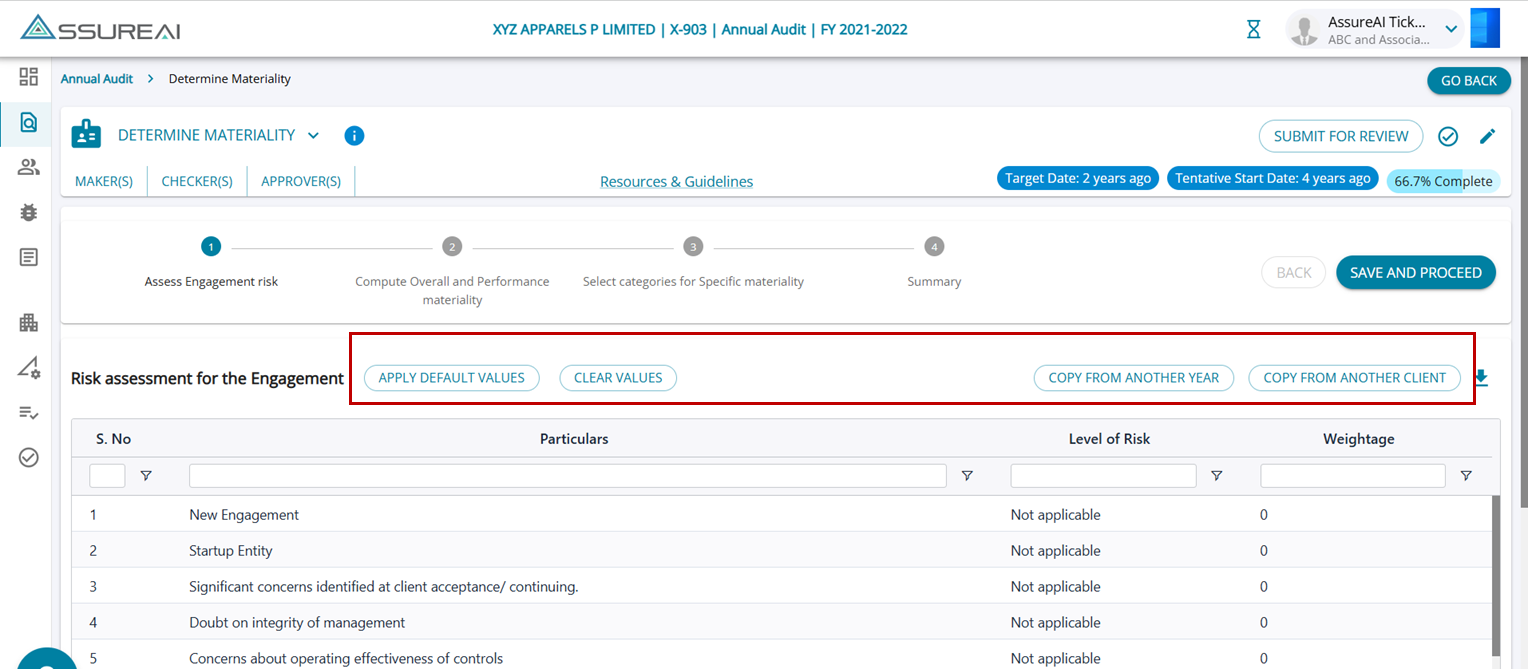This screenshot has width=1528, height=669.
Task: Click the AssureAI logo
Action: [x=100, y=28]
